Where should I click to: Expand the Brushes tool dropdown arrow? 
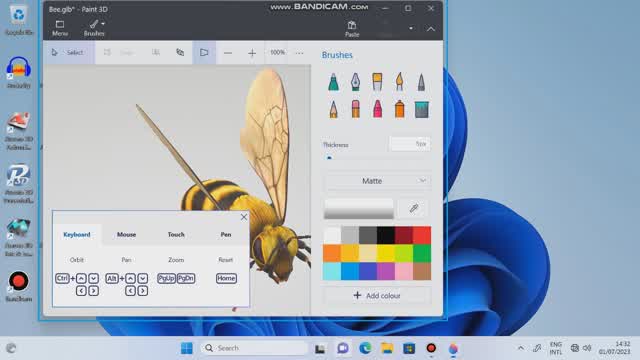(x=103, y=24)
